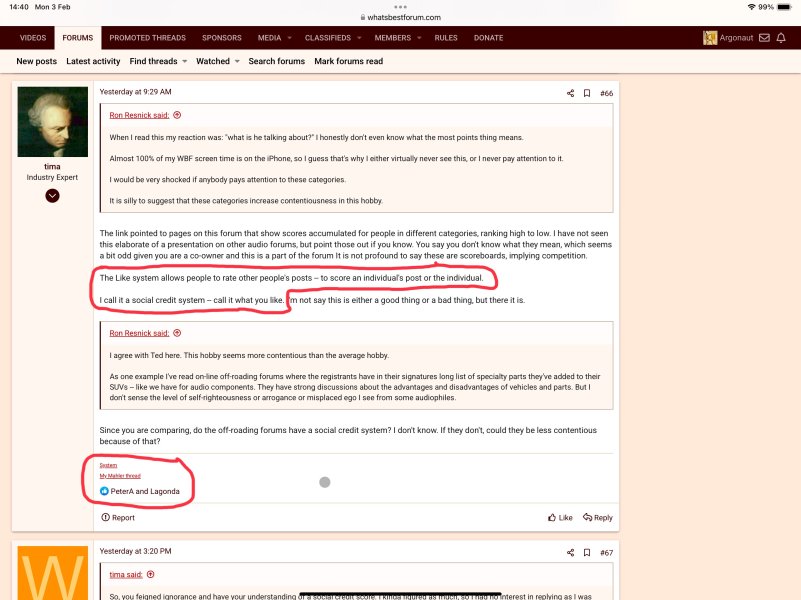Click the blue like reaction icon
801x600 pixels.
click(104, 491)
